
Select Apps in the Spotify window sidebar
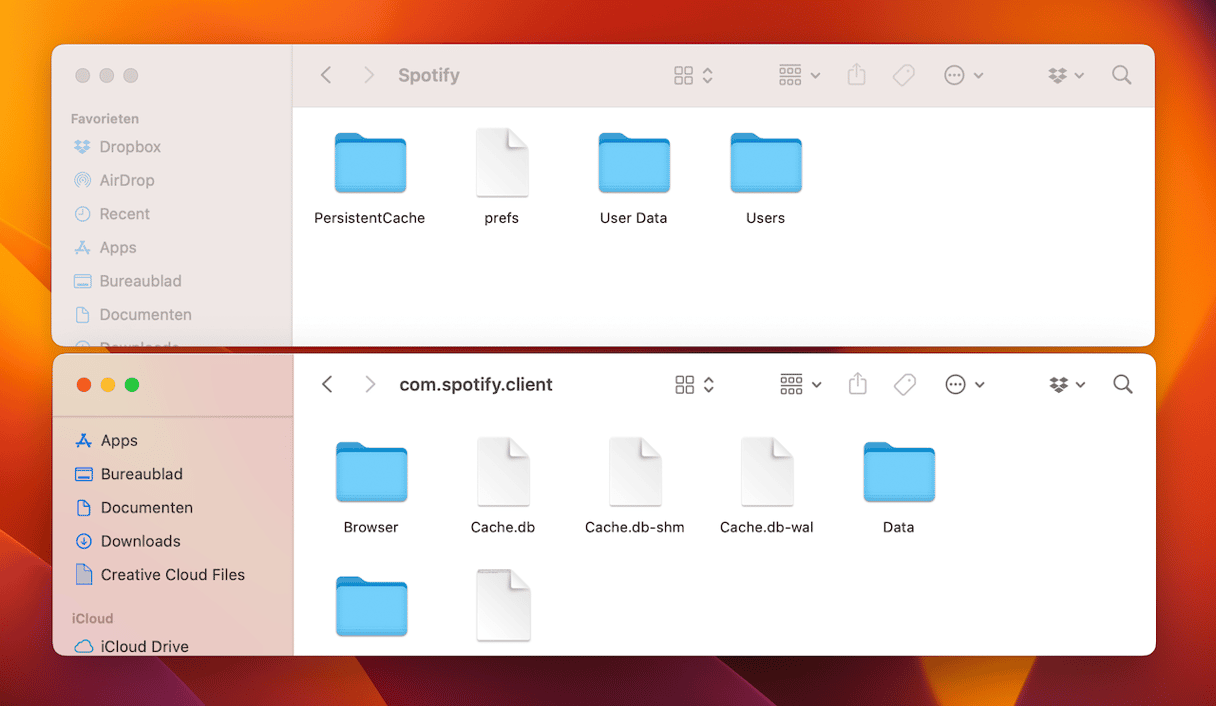(x=105, y=248)
